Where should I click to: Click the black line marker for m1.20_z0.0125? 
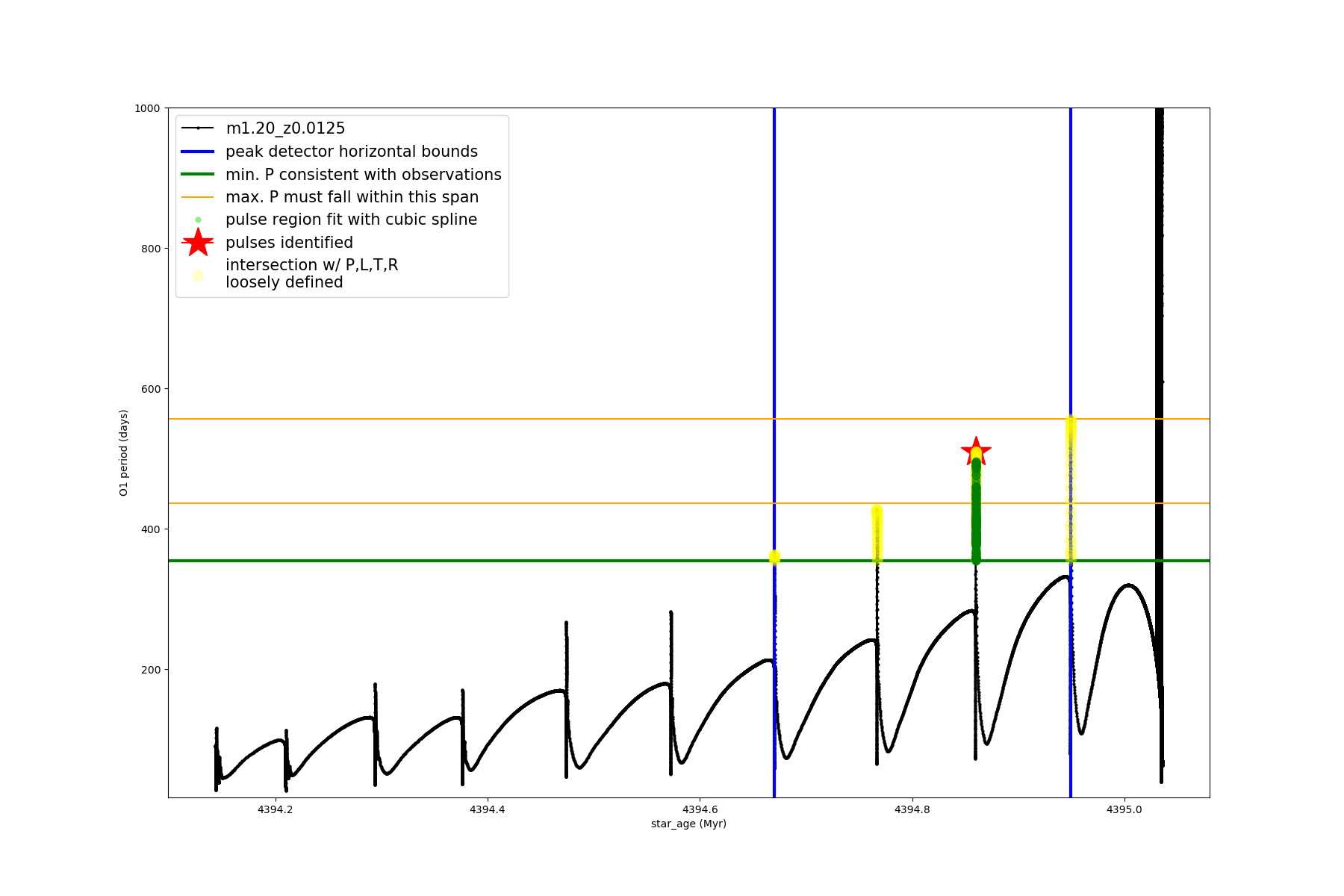[x=198, y=128]
